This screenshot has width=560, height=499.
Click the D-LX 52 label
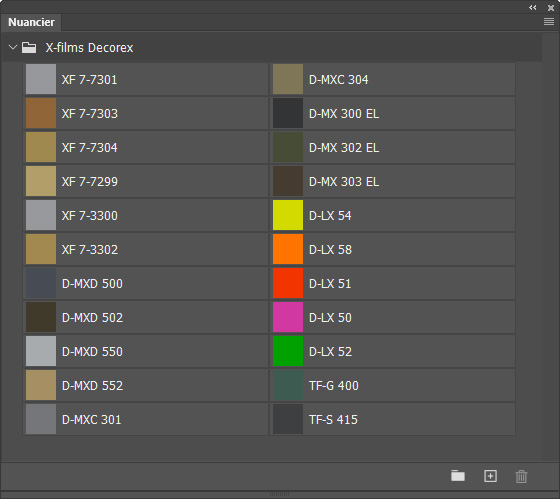(330, 351)
